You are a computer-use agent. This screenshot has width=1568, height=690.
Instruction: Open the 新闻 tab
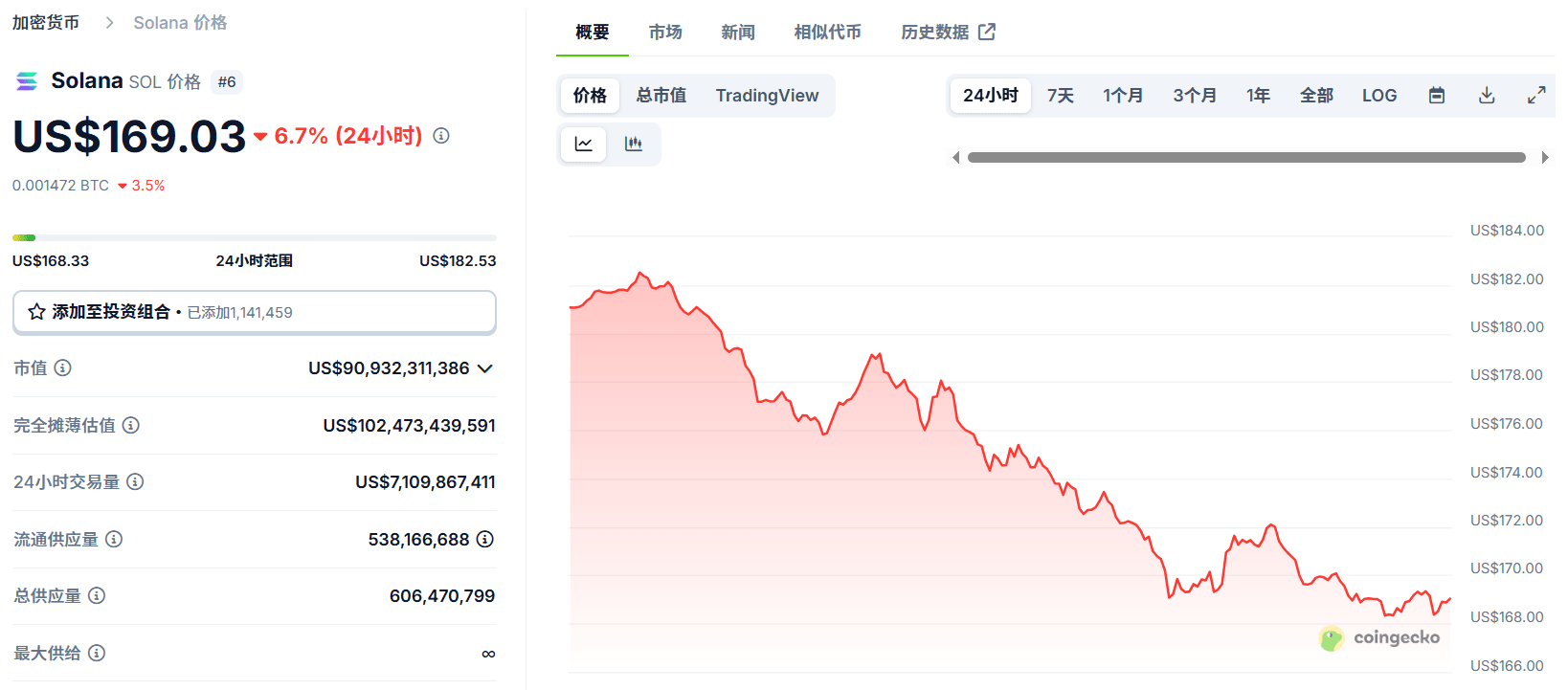tap(738, 33)
